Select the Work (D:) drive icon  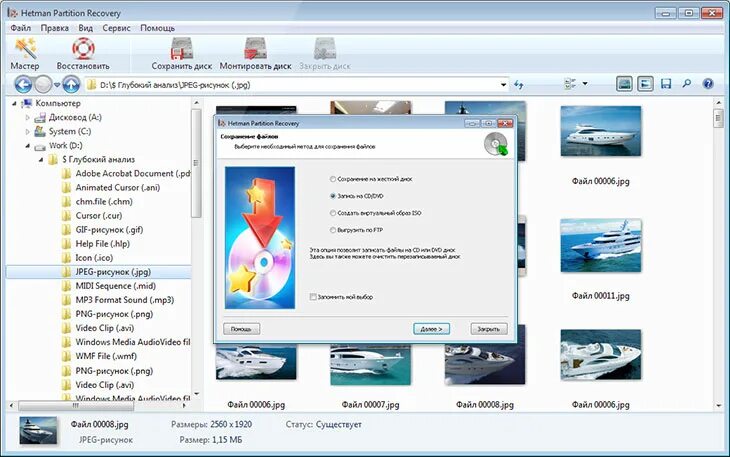point(41,146)
